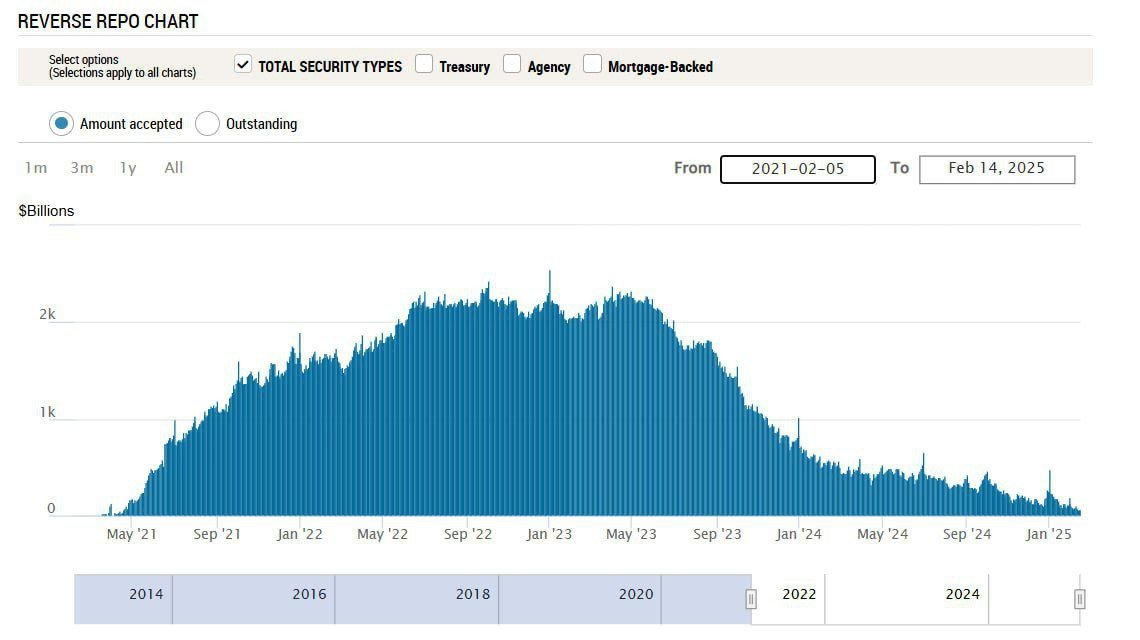The width and height of the screenshot is (1140, 640).
Task: Select the Amount accepted radio button
Action: pyautogui.click(x=61, y=123)
